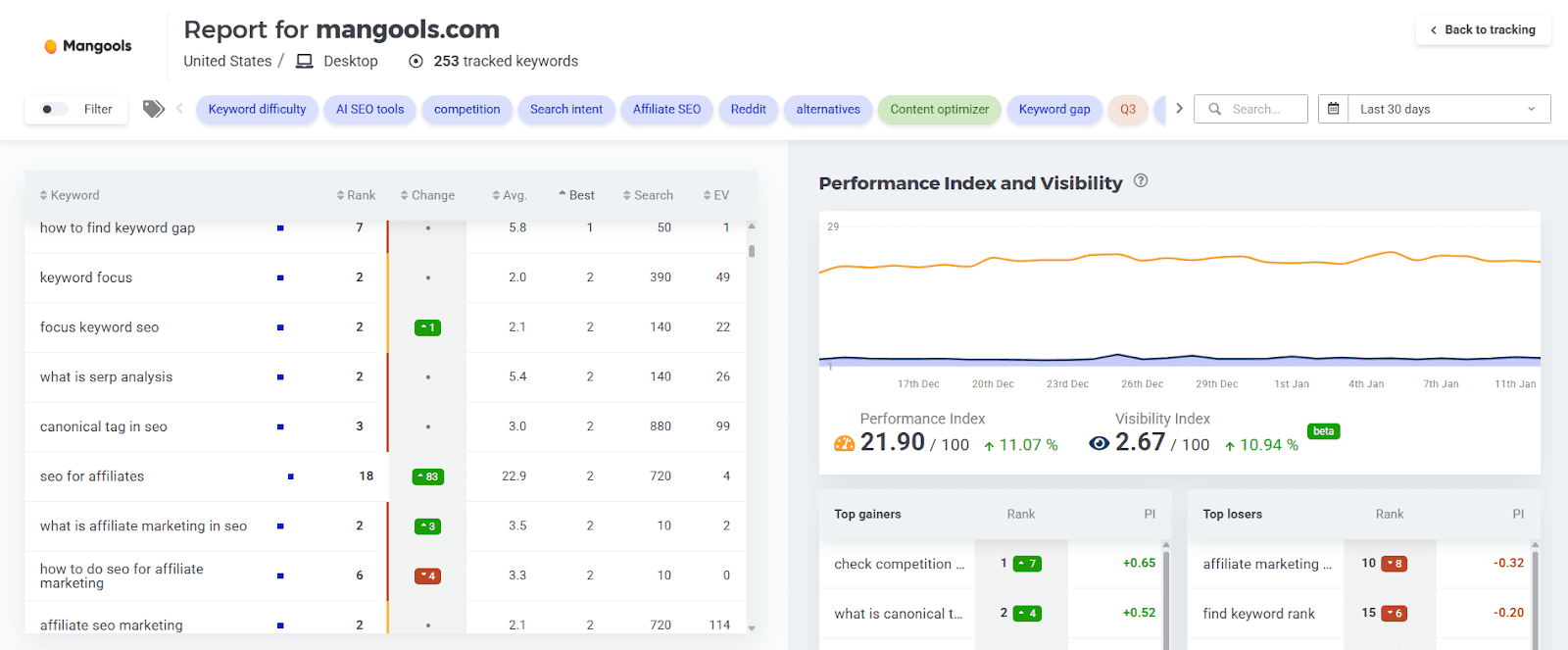Open keyword 'how to find keyword gap'
This screenshot has width=1568, height=650.
(118, 227)
